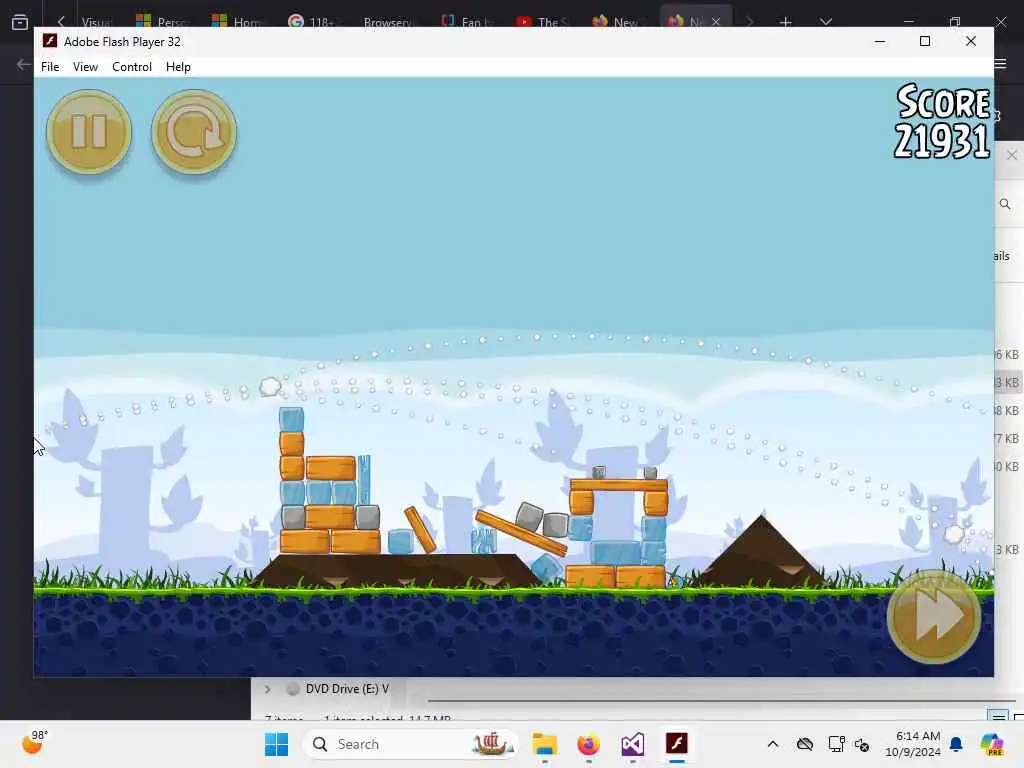This screenshot has width=1024, height=768.
Task: Open Visual Studio from the taskbar
Action: 632,744
